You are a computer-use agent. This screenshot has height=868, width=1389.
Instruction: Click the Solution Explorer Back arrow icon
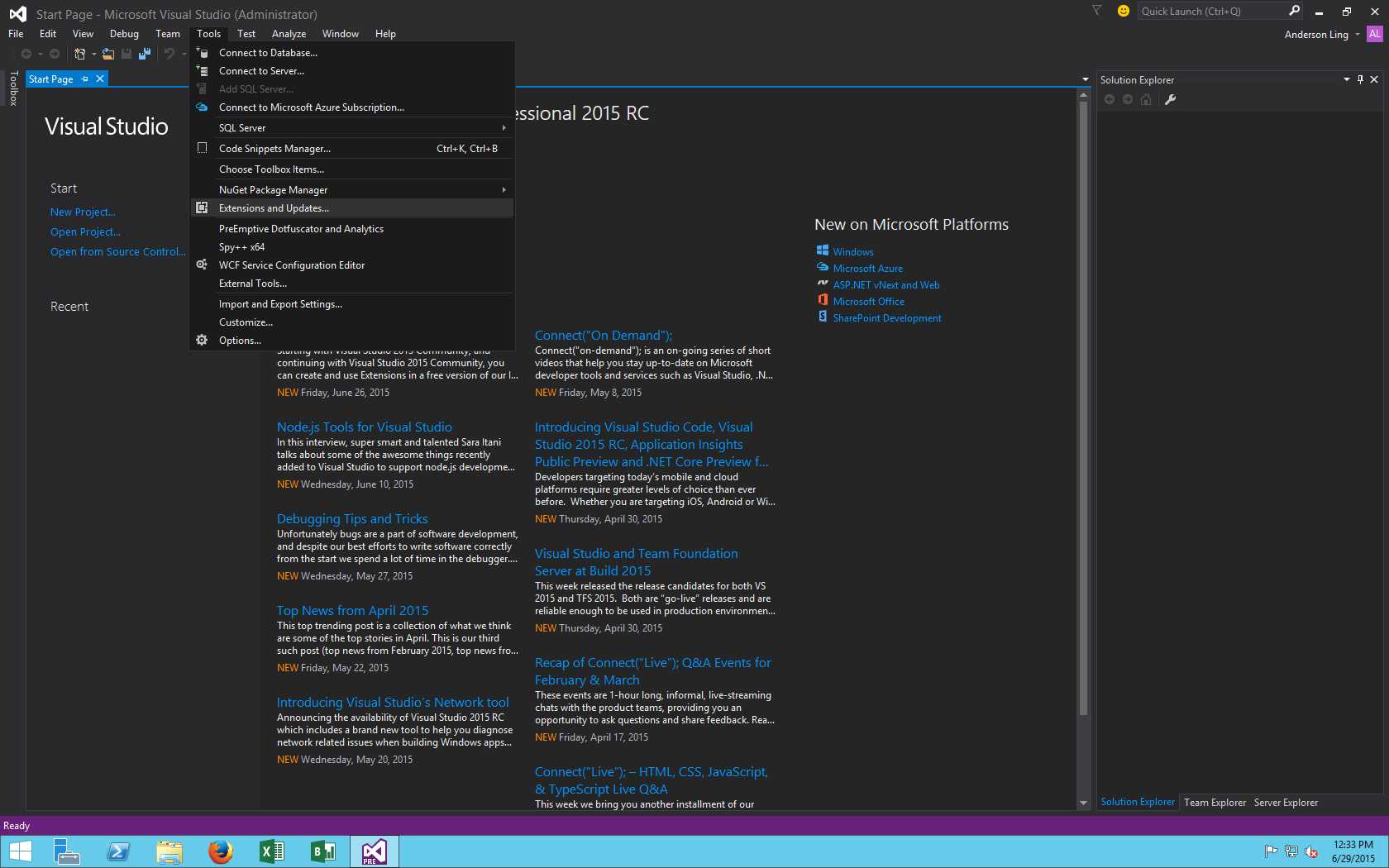(x=1110, y=100)
